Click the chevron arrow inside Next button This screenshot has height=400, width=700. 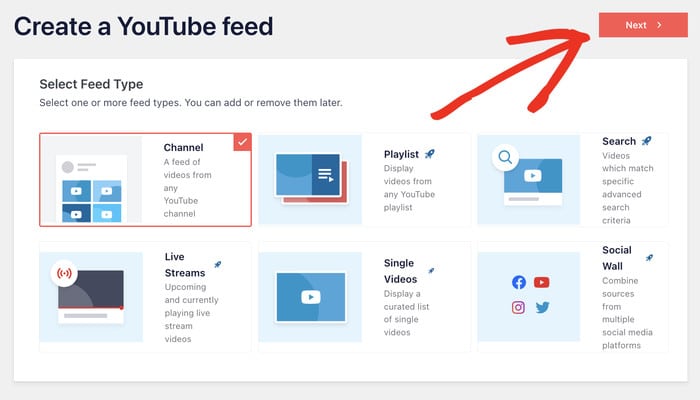pos(659,25)
